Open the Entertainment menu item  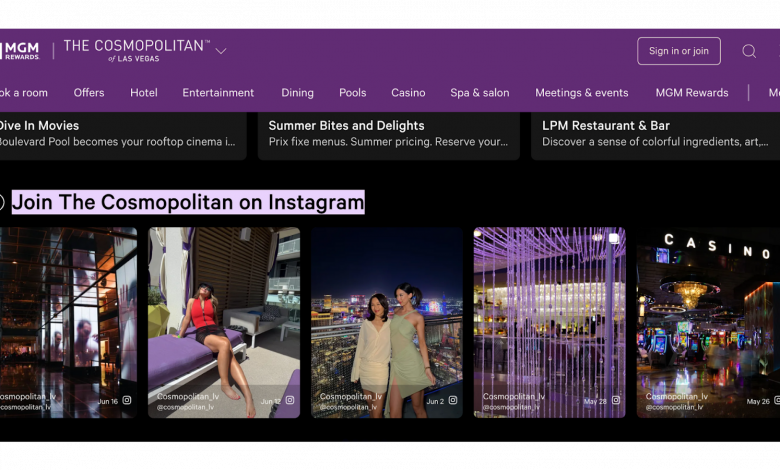(x=218, y=93)
